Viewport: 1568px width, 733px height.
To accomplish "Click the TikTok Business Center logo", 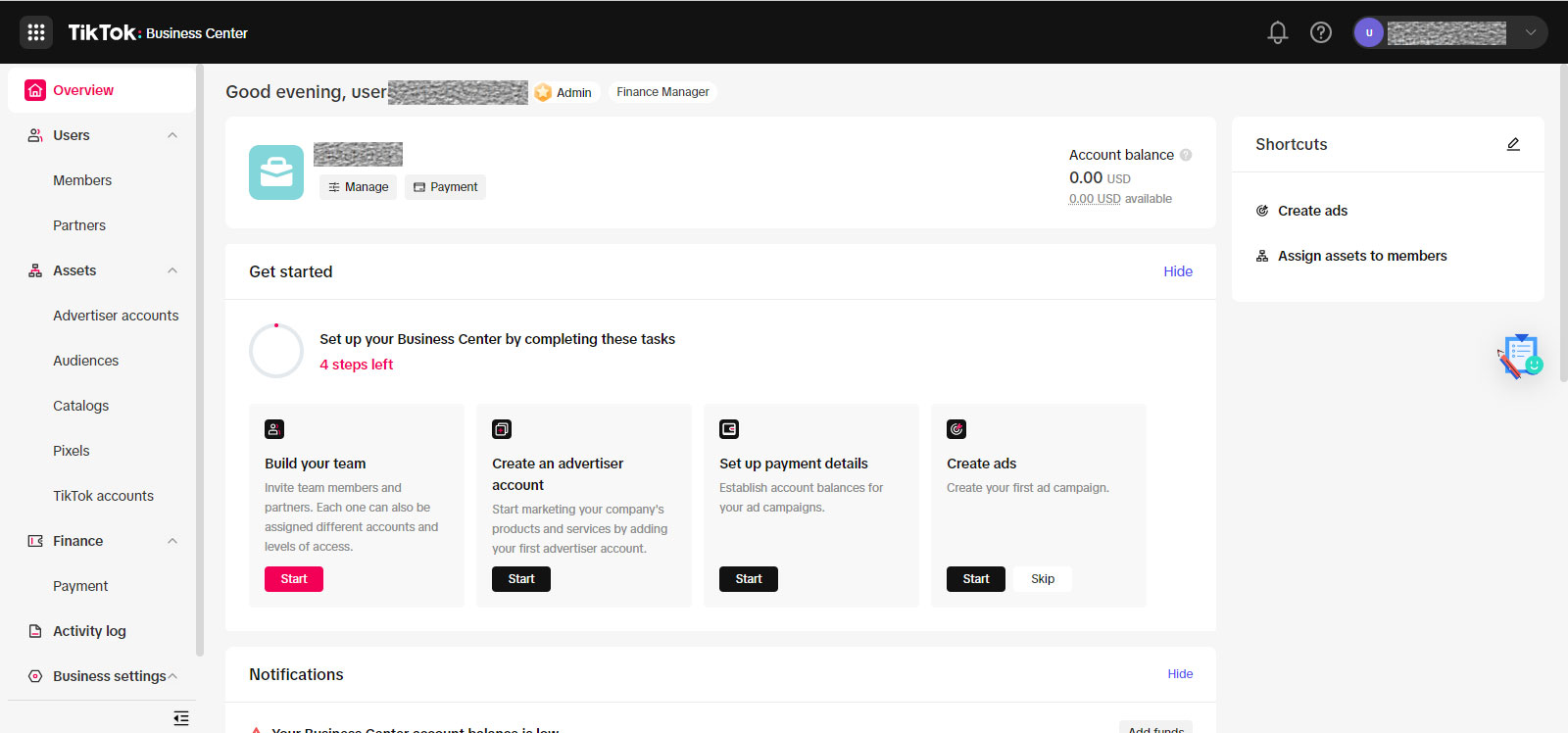I will point(158,32).
